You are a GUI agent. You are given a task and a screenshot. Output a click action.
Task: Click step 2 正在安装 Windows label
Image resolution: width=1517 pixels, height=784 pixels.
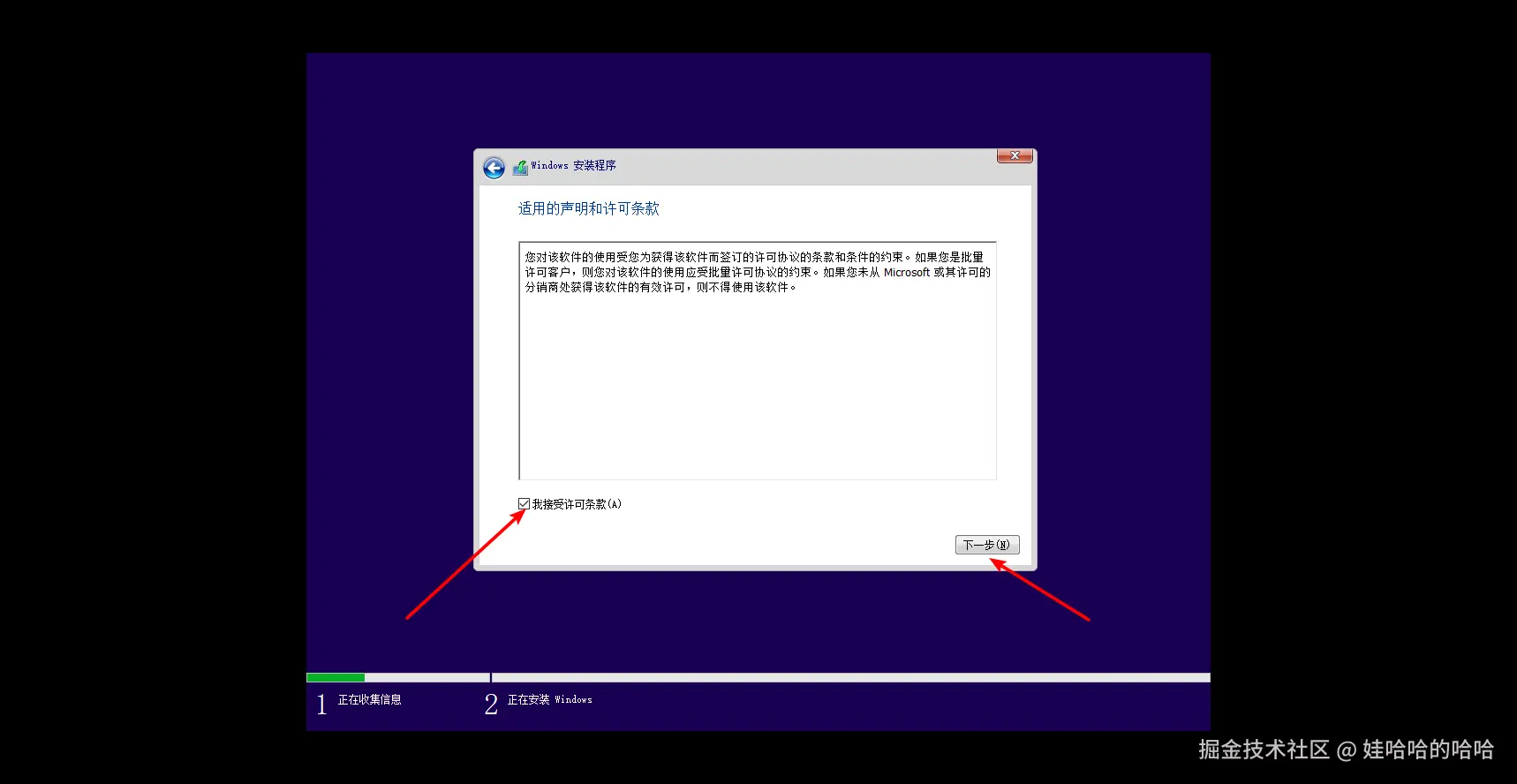coord(549,699)
